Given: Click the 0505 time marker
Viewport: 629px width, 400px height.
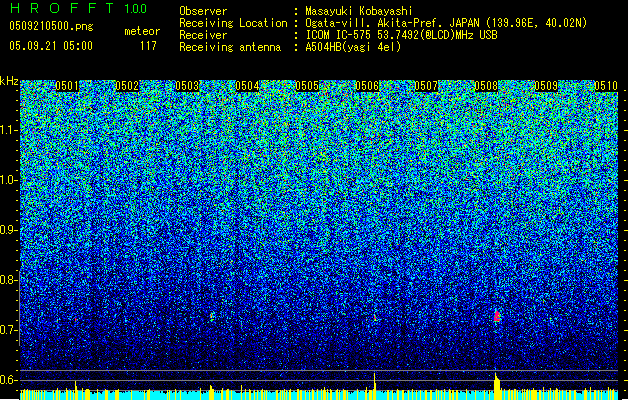Looking at the screenshot, I should coord(307,86).
